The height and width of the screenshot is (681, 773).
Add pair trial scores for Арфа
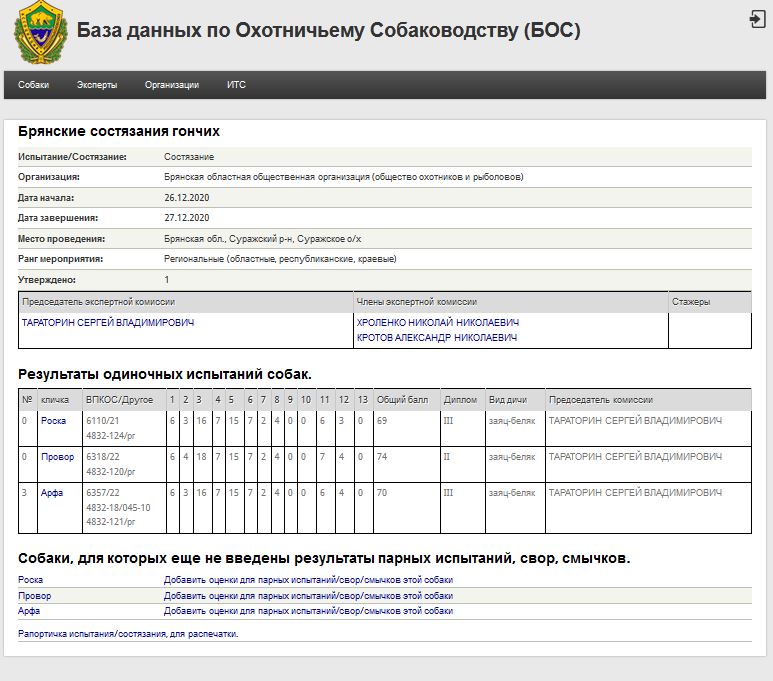click(308, 611)
